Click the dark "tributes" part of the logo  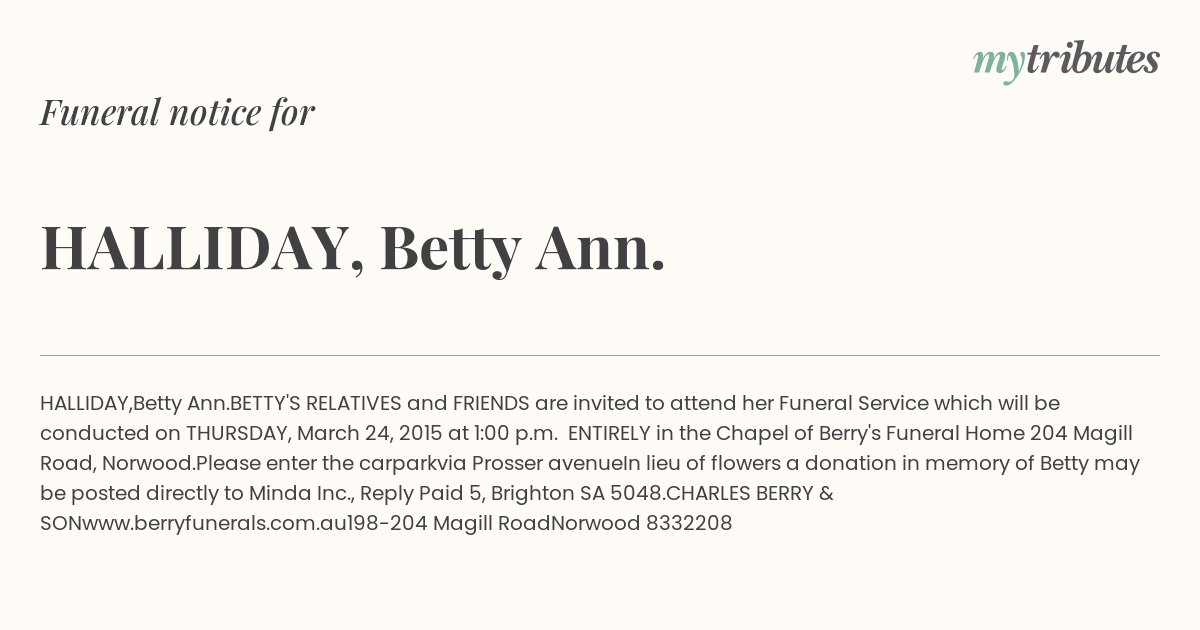(1092, 59)
